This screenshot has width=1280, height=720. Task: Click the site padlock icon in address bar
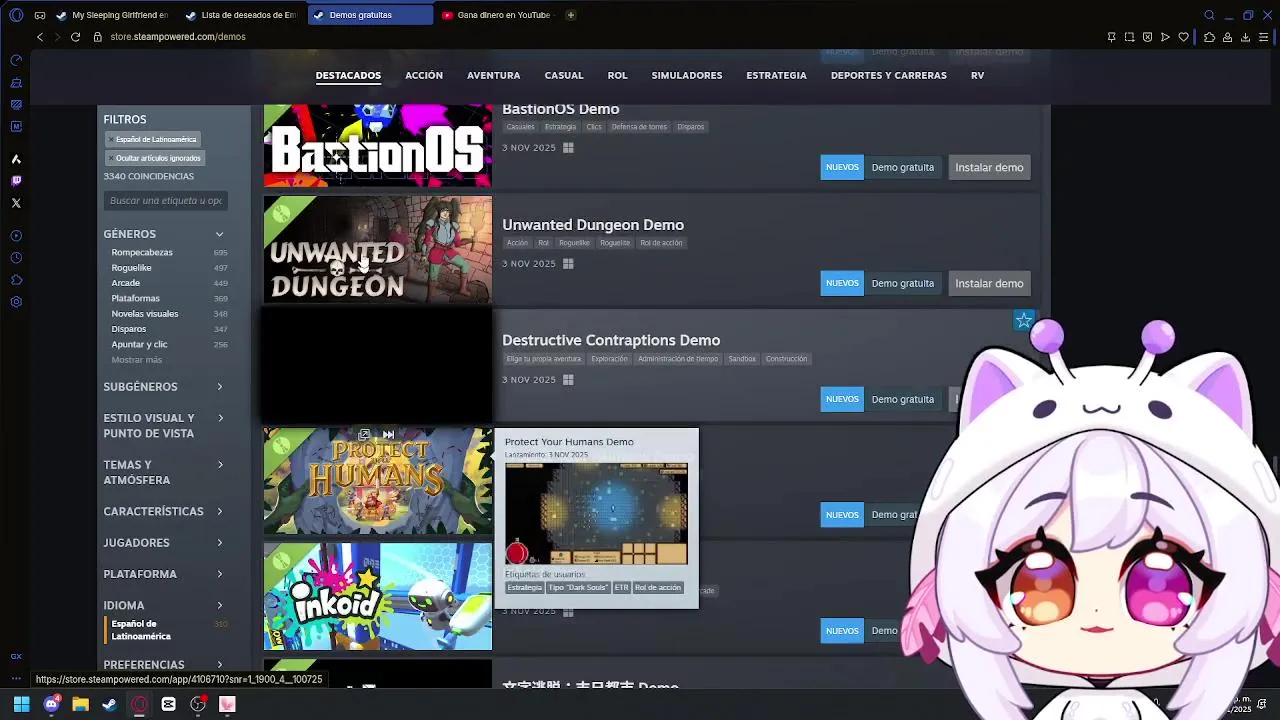(98, 37)
